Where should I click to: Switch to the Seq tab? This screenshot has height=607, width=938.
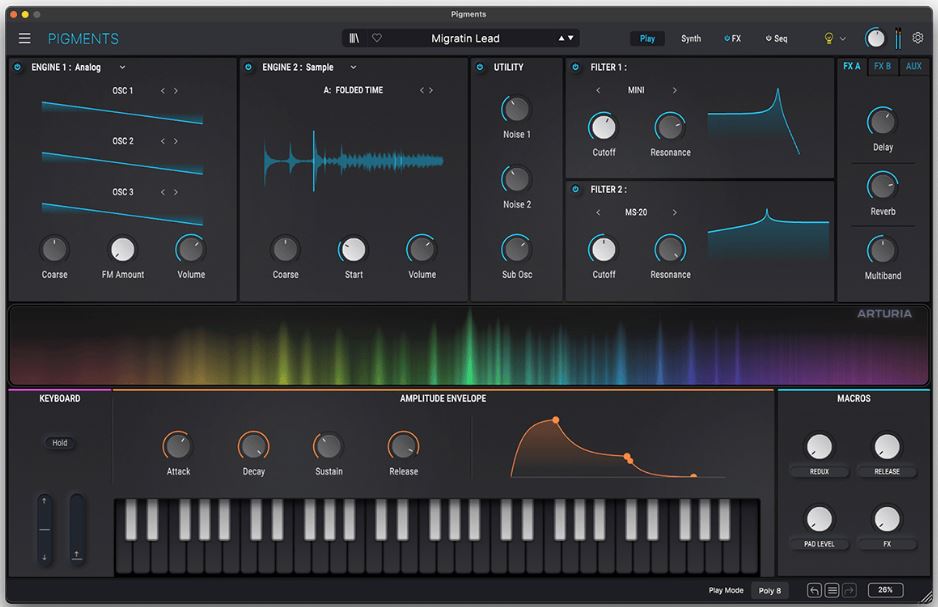(x=776, y=38)
